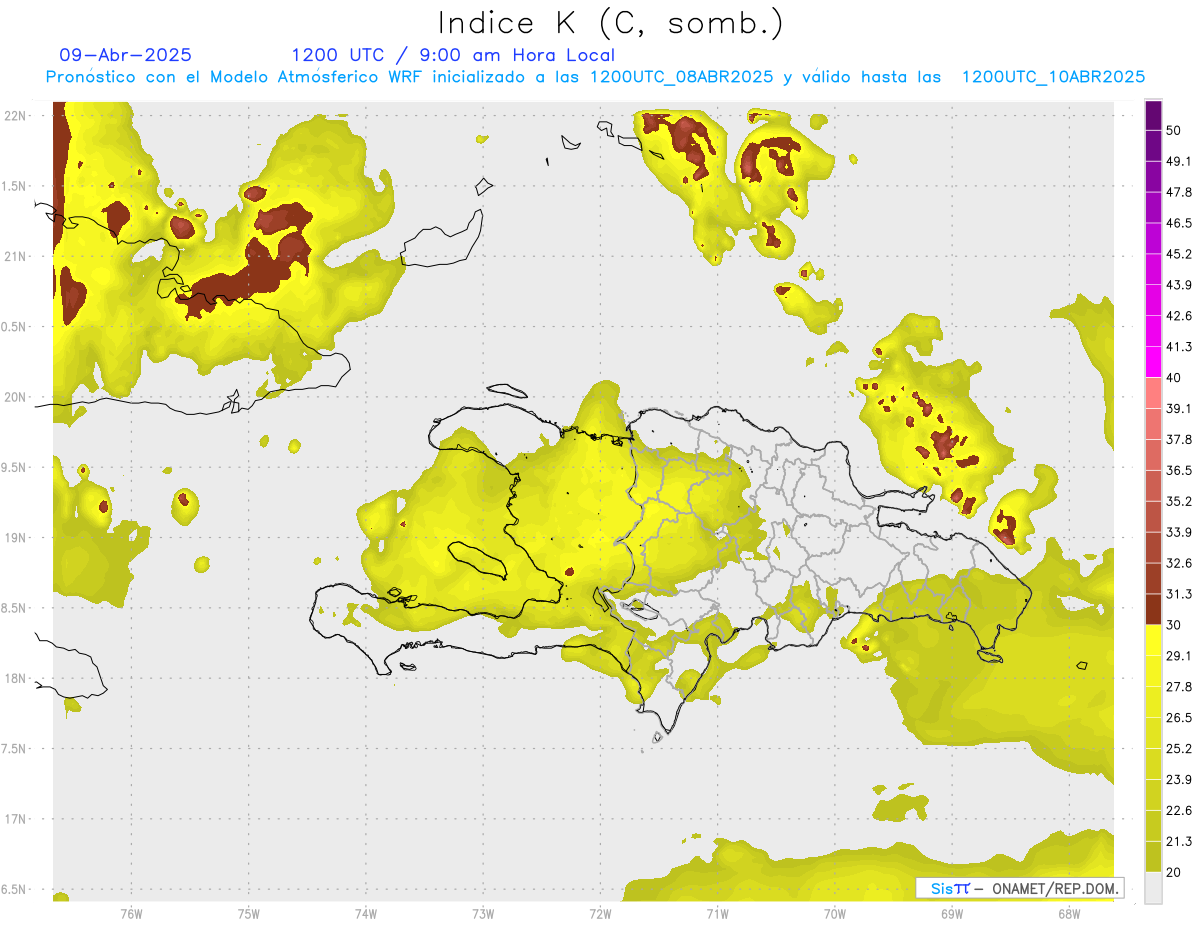Click the salmon swatch between 39.1 and 40
Screen dimensions: 1200x927
[1153, 394]
